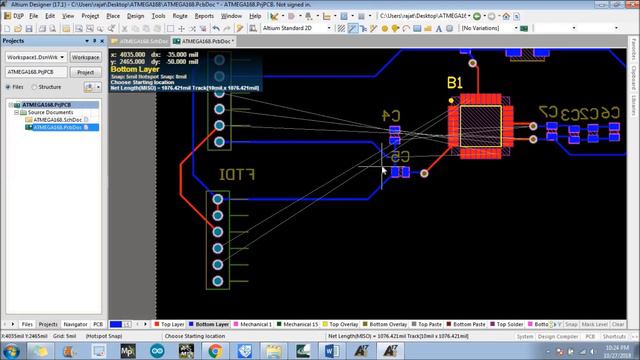The image size is (640, 360).
Task: Open Microsoft Word from the taskbar
Action: (x=331, y=351)
